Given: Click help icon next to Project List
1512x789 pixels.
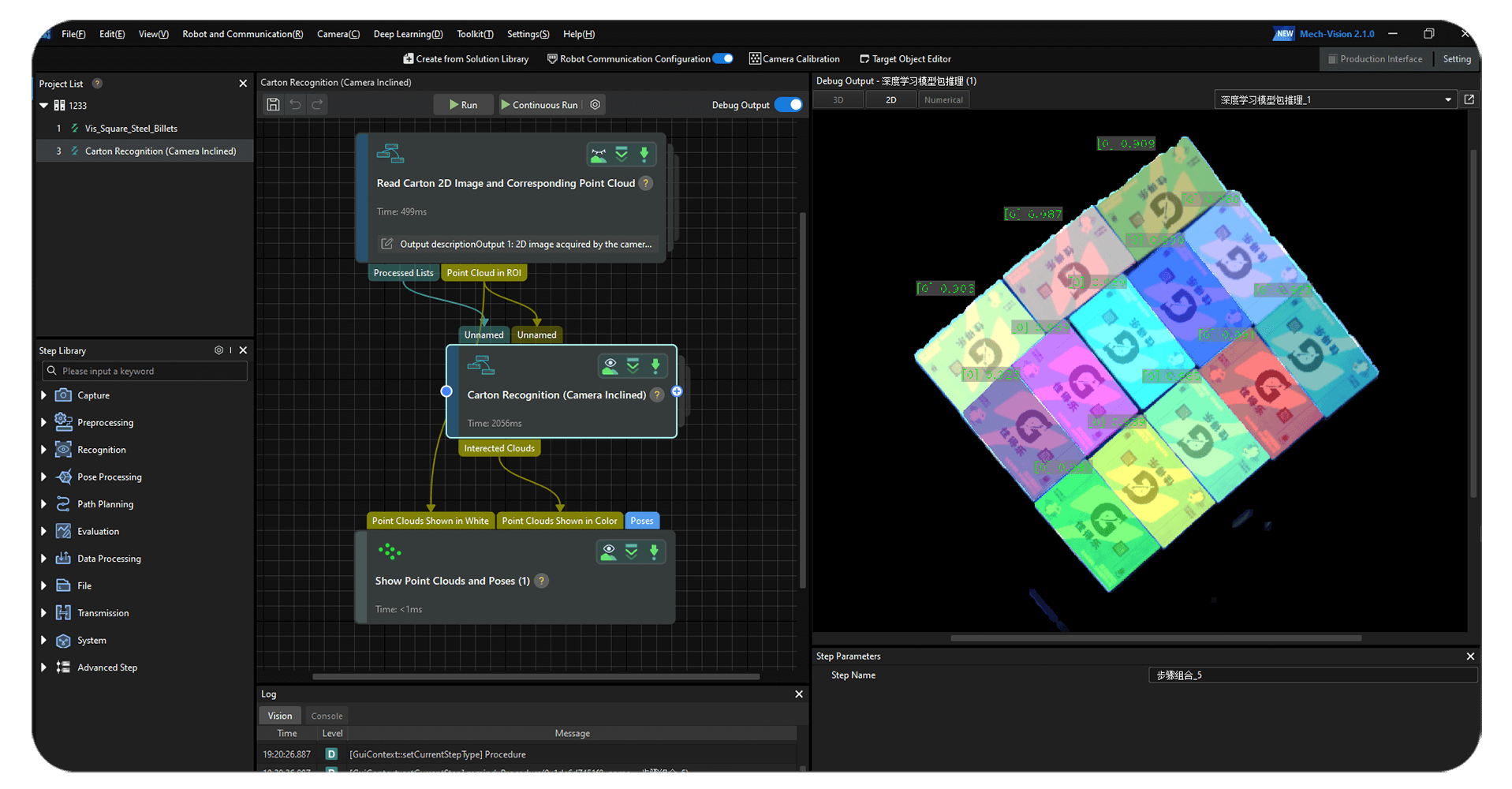Looking at the screenshot, I should 97,84.
